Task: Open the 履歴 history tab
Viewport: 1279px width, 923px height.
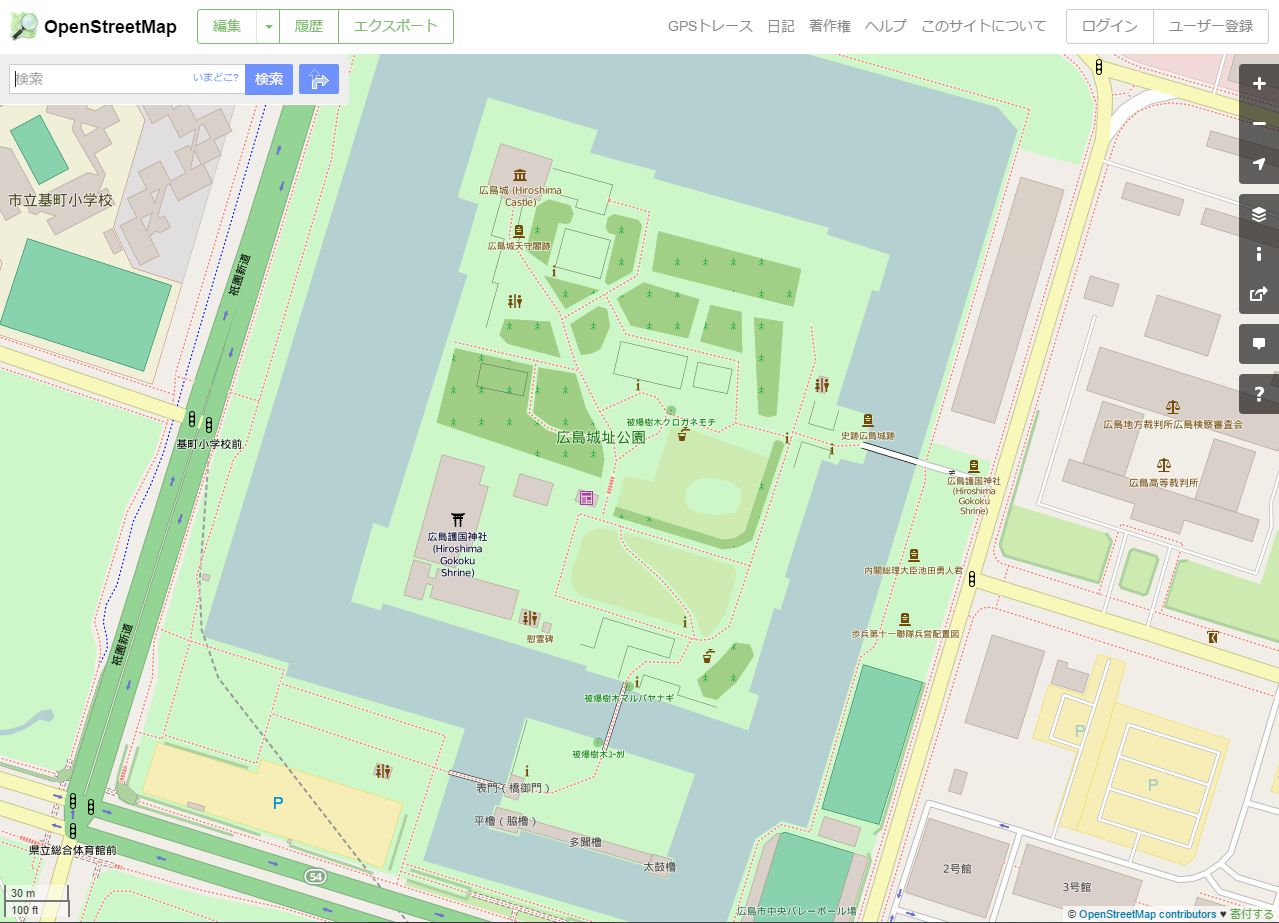Action: [309, 27]
